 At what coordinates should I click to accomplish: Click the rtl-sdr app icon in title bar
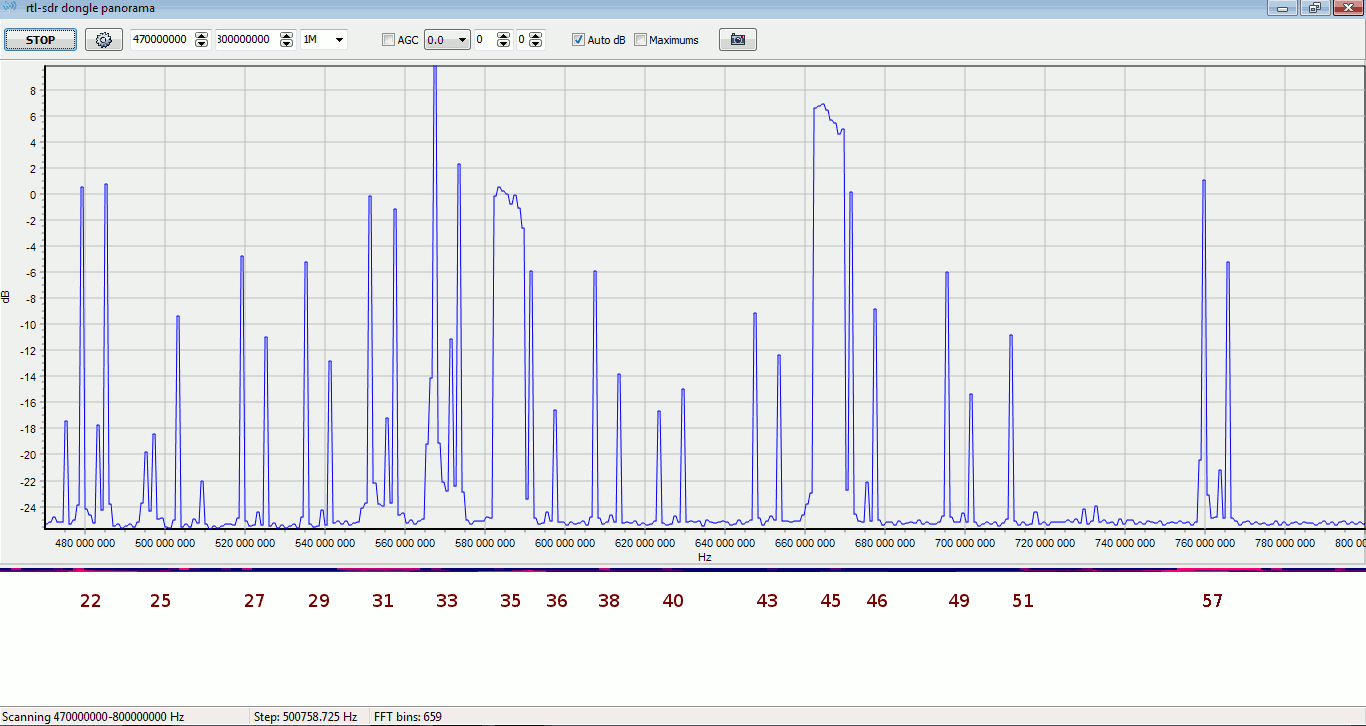(11, 8)
